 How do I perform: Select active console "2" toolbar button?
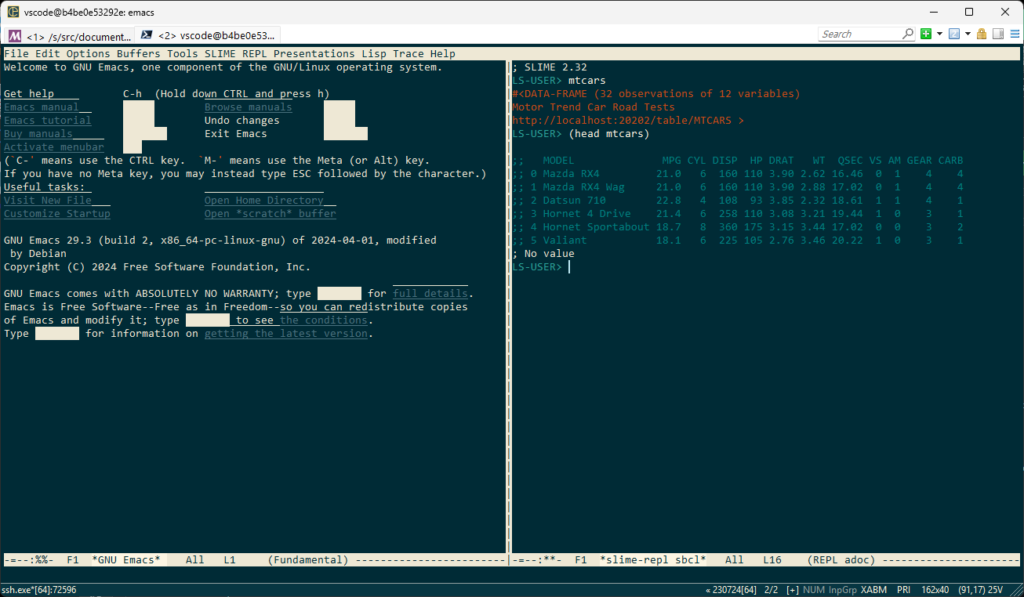click(x=954, y=33)
